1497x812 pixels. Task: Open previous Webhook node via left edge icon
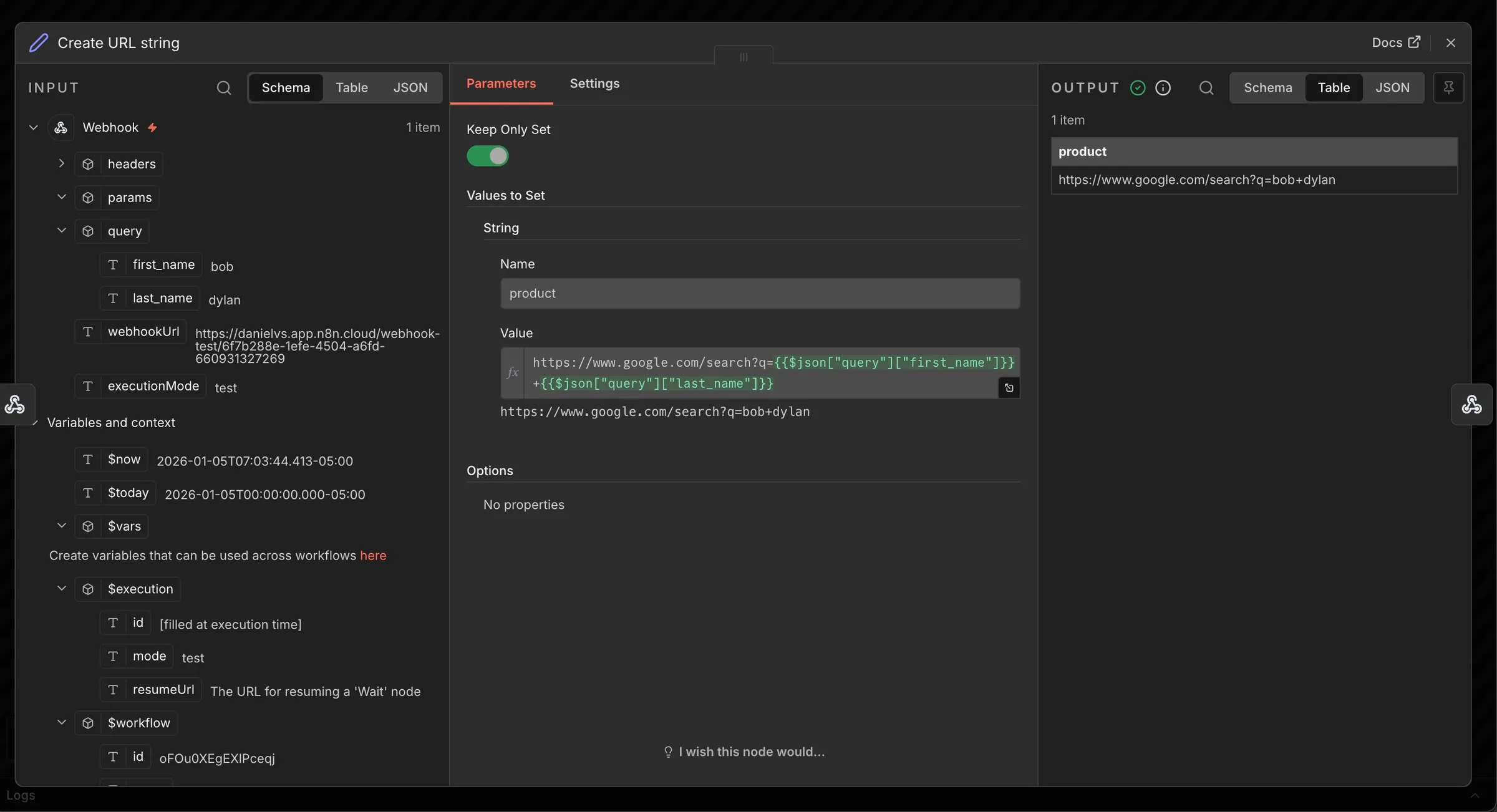click(15, 405)
